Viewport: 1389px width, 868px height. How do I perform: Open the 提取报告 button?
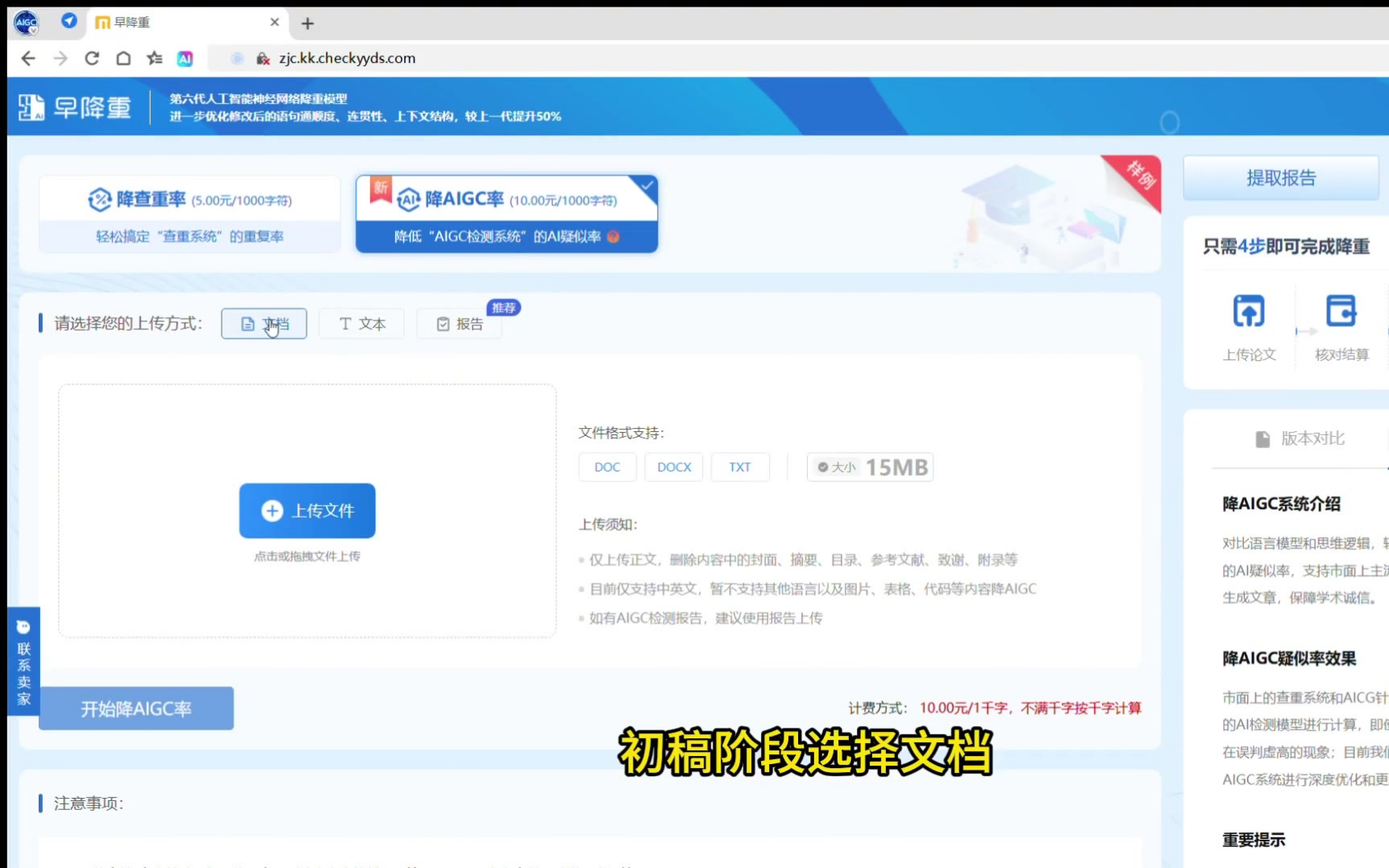click(x=1280, y=178)
